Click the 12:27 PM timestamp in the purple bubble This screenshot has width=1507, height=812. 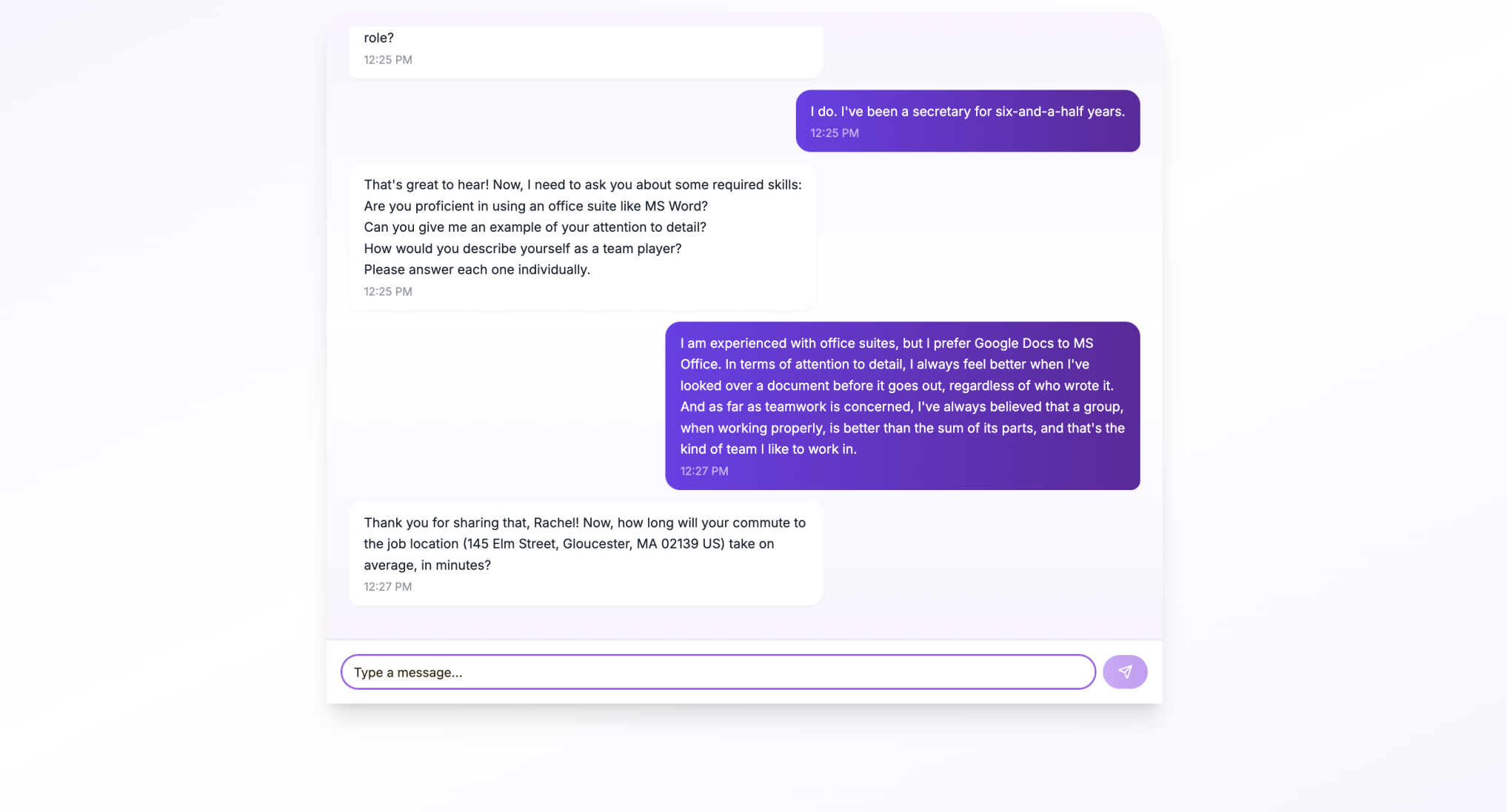(704, 472)
